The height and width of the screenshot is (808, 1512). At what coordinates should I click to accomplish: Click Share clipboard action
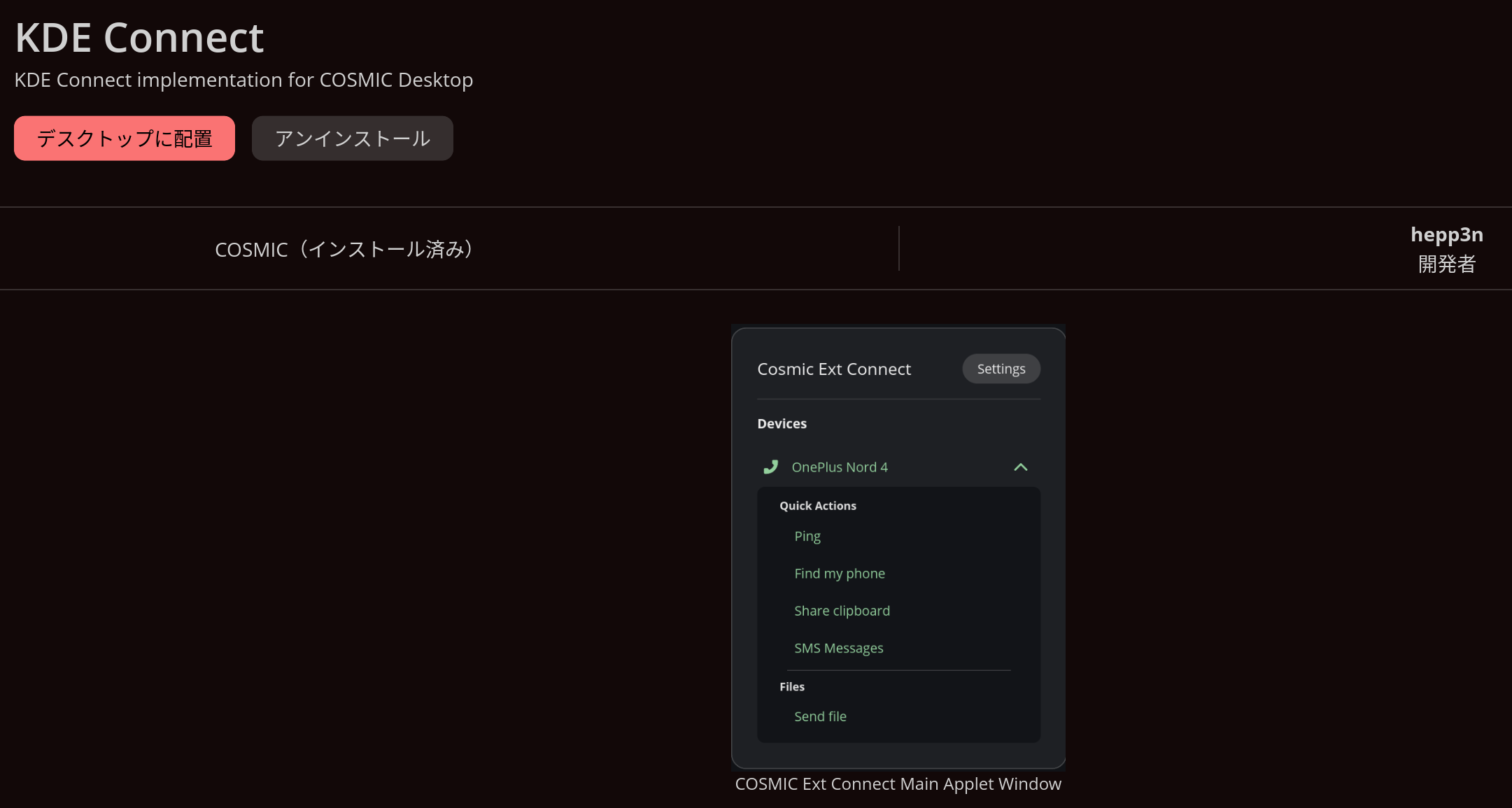coord(842,611)
